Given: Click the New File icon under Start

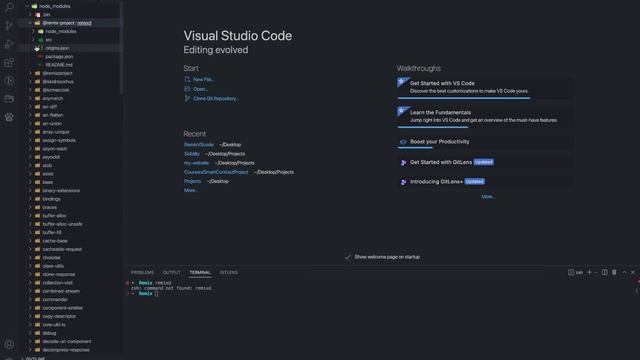Looking at the screenshot, I should (187, 79).
